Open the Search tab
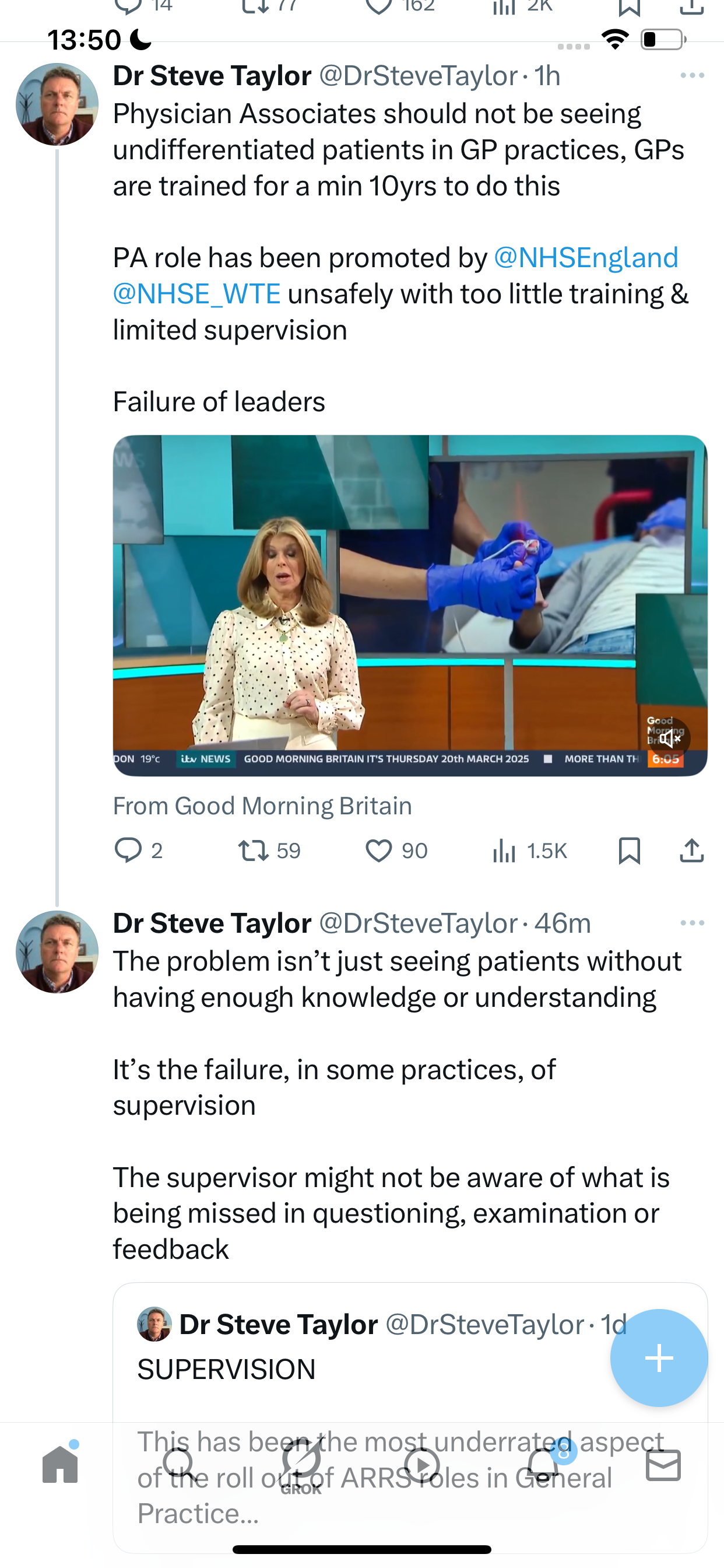Screen dimensions: 724x1568 coord(180,1465)
